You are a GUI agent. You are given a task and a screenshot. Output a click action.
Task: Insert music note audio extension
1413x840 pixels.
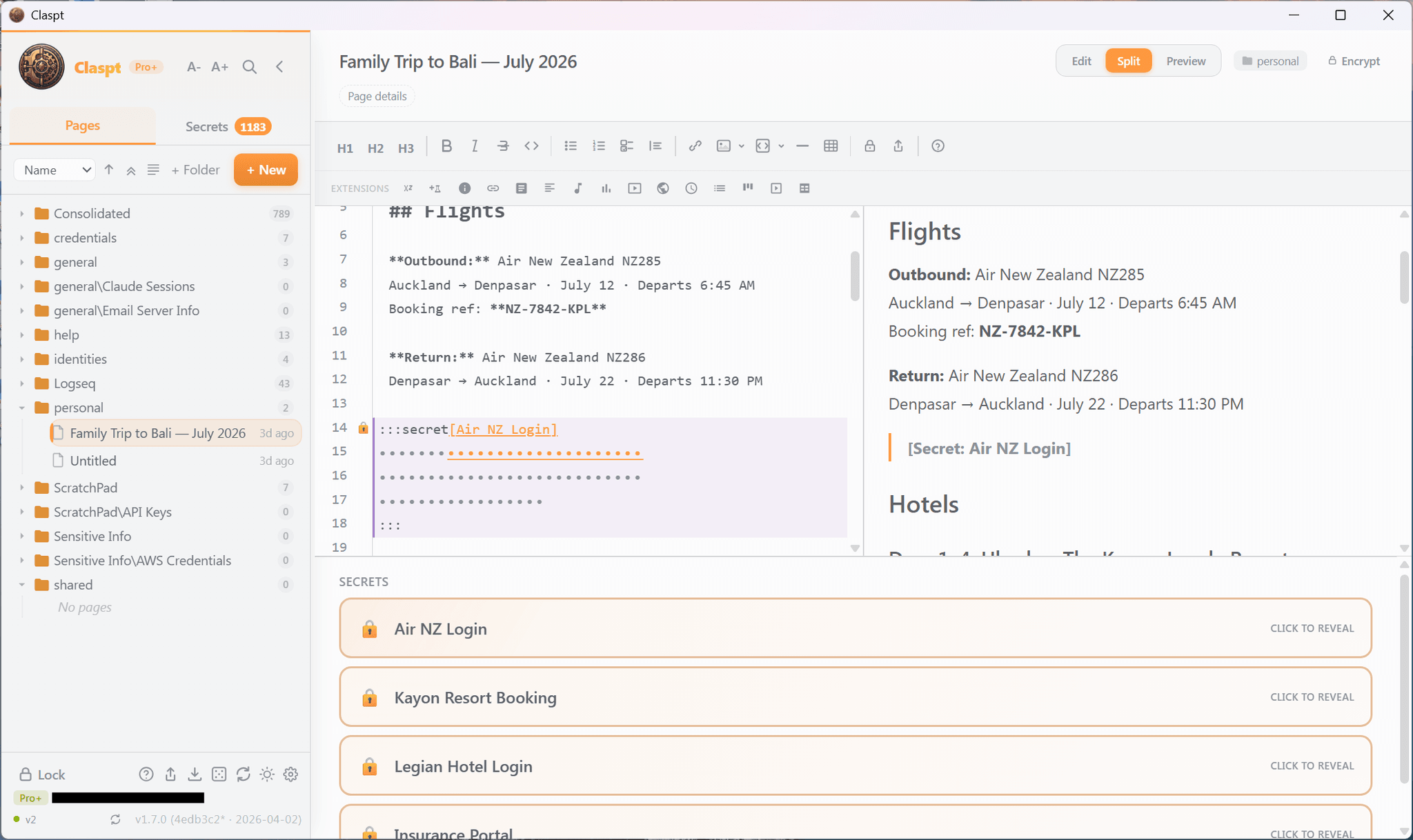click(x=578, y=188)
